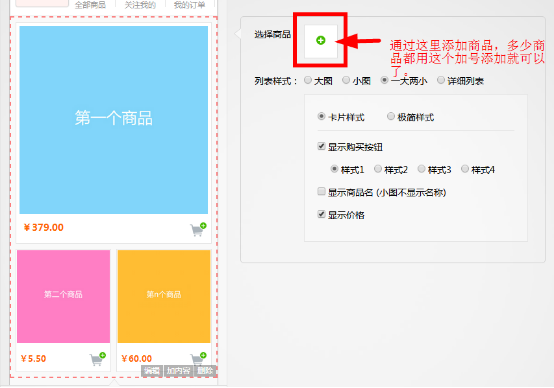Select 详细列表 list style radio
This screenshot has height=388, width=554.
pyautogui.click(x=441, y=80)
